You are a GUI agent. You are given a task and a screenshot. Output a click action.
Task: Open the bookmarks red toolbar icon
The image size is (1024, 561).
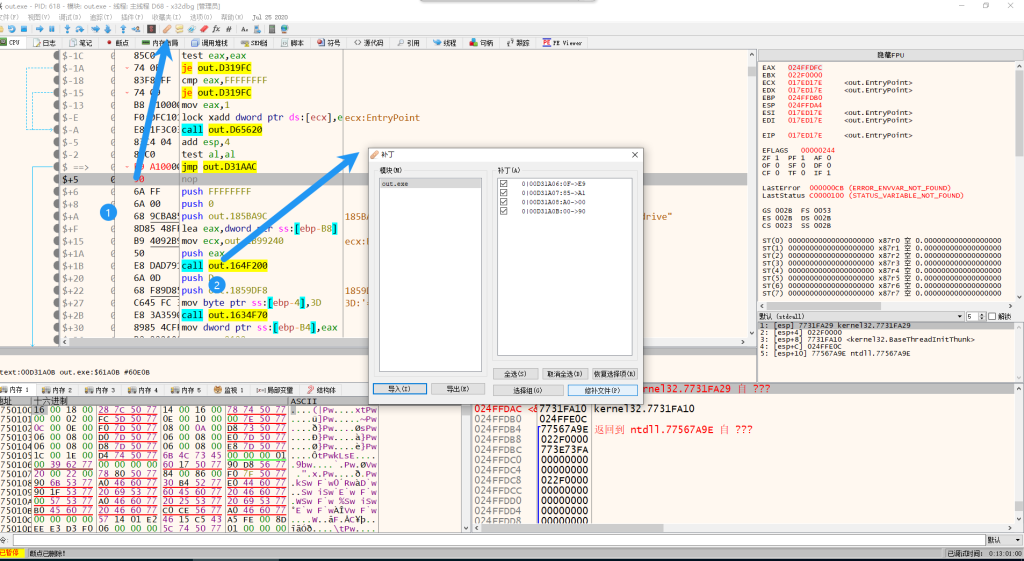point(204,29)
